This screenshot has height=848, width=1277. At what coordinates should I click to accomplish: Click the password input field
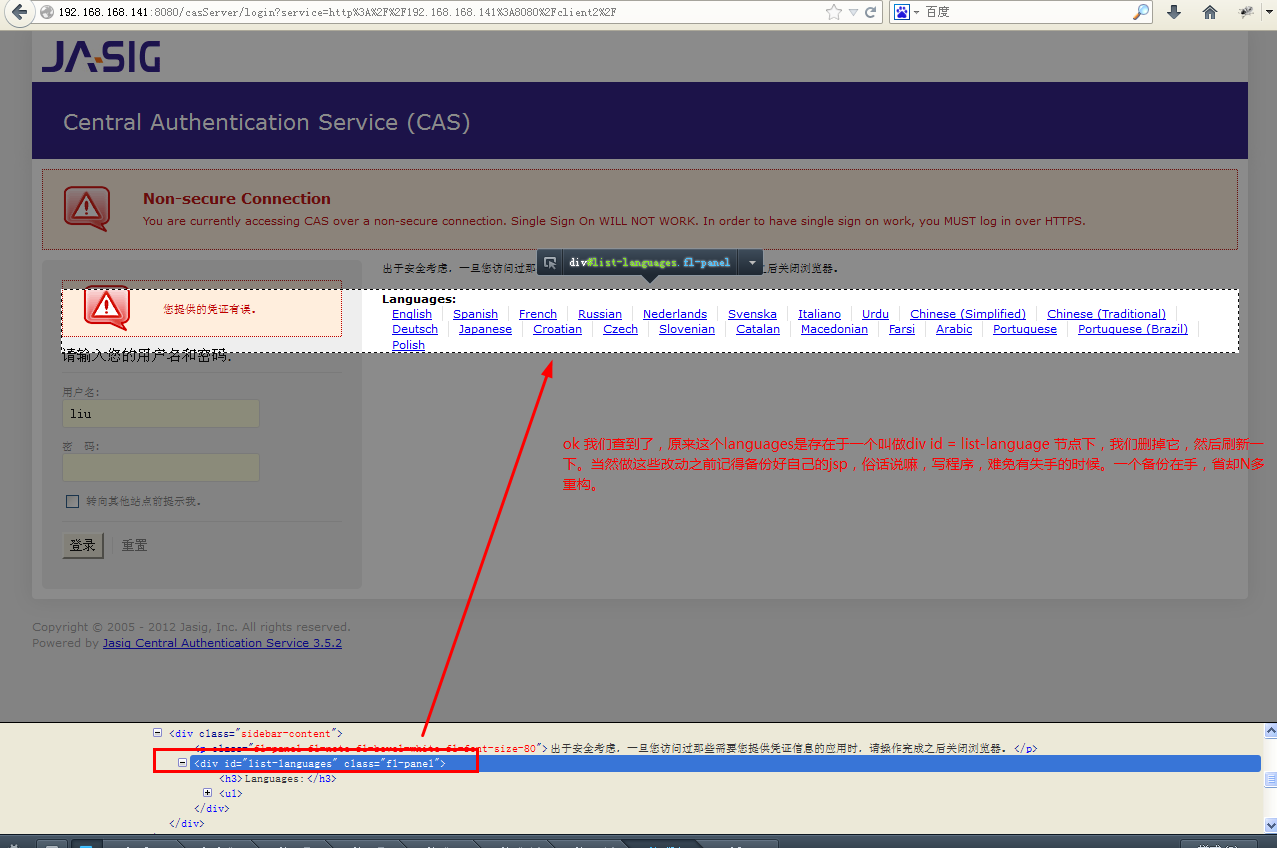[161, 467]
